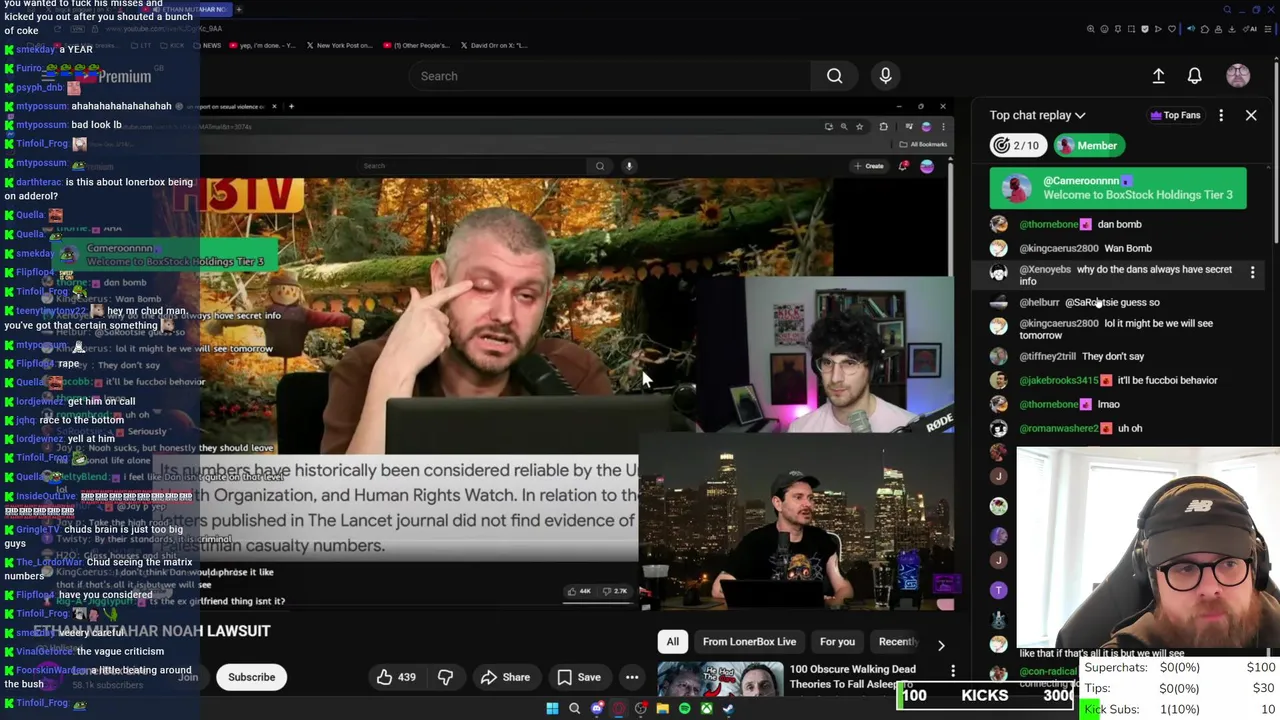Select the From LonerBox Live chip
This screenshot has width=1280, height=720.
749,642
